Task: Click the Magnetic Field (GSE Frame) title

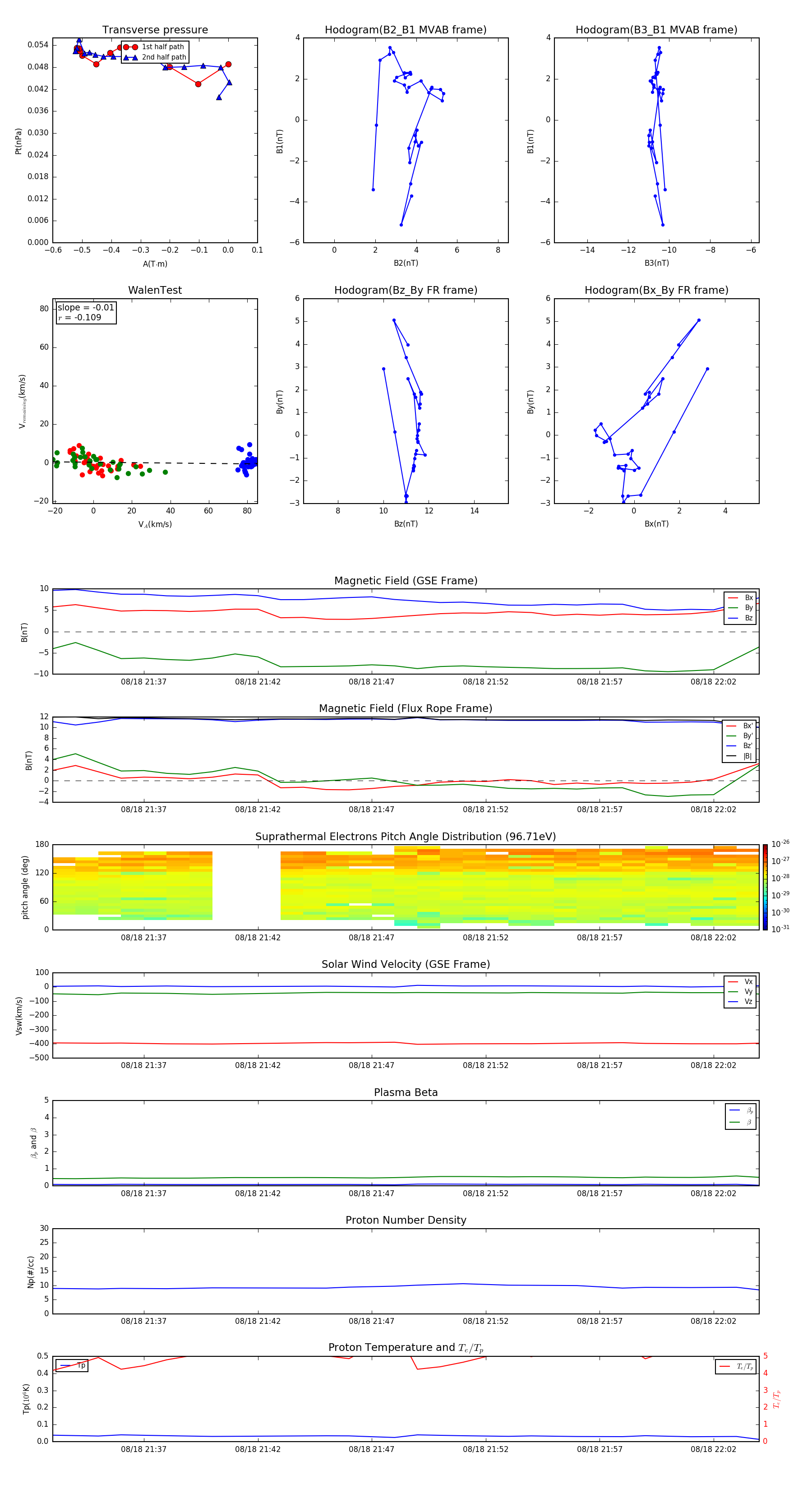Action: [406, 581]
